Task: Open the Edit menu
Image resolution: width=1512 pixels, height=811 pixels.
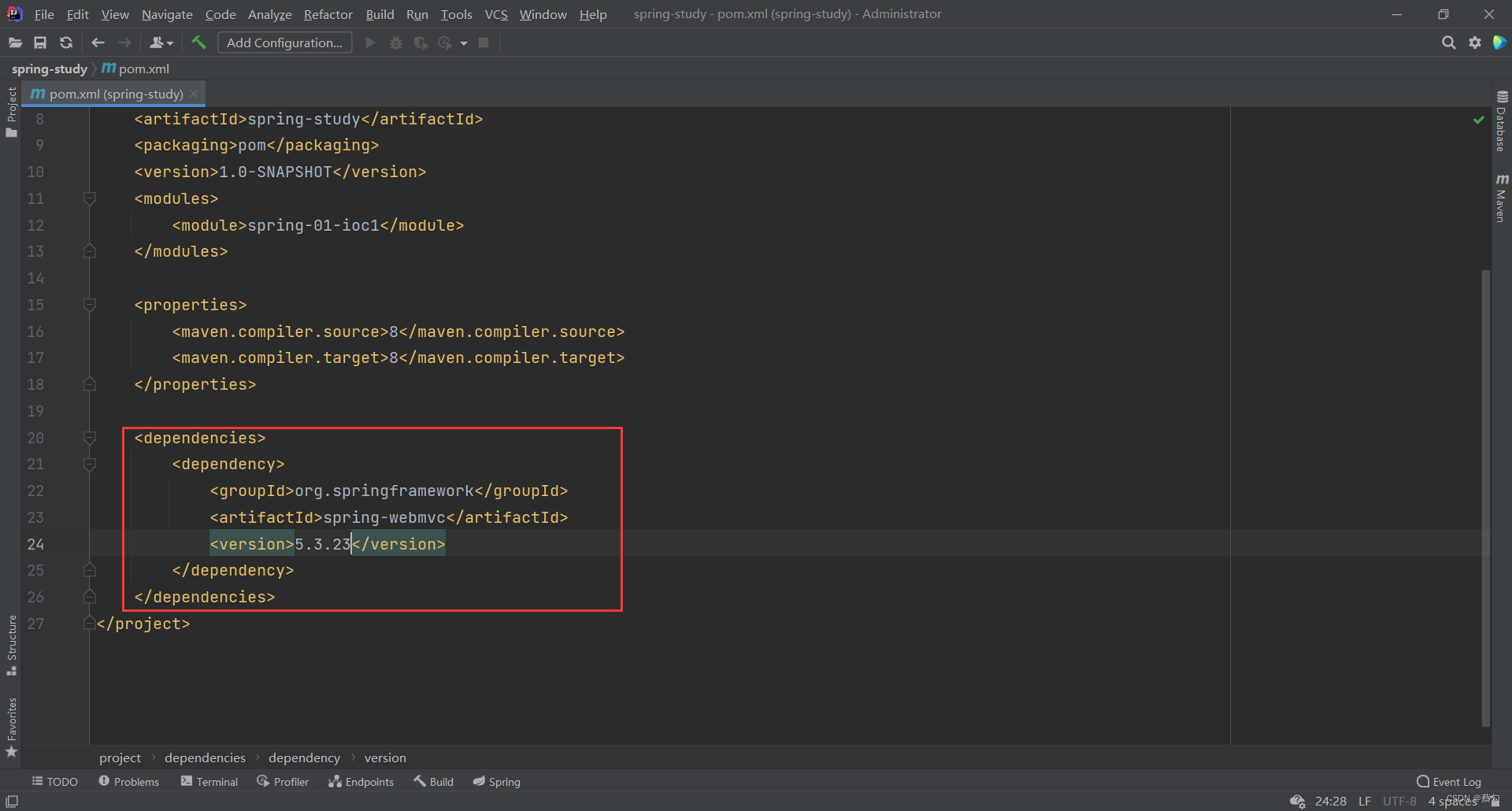Action: click(x=77, y=14)
